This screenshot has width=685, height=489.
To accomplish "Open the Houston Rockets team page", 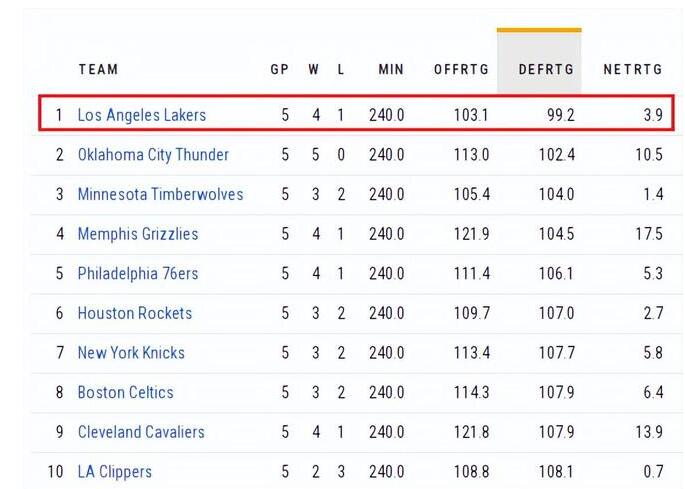I will pyautogui.click(x=135, y=313).
